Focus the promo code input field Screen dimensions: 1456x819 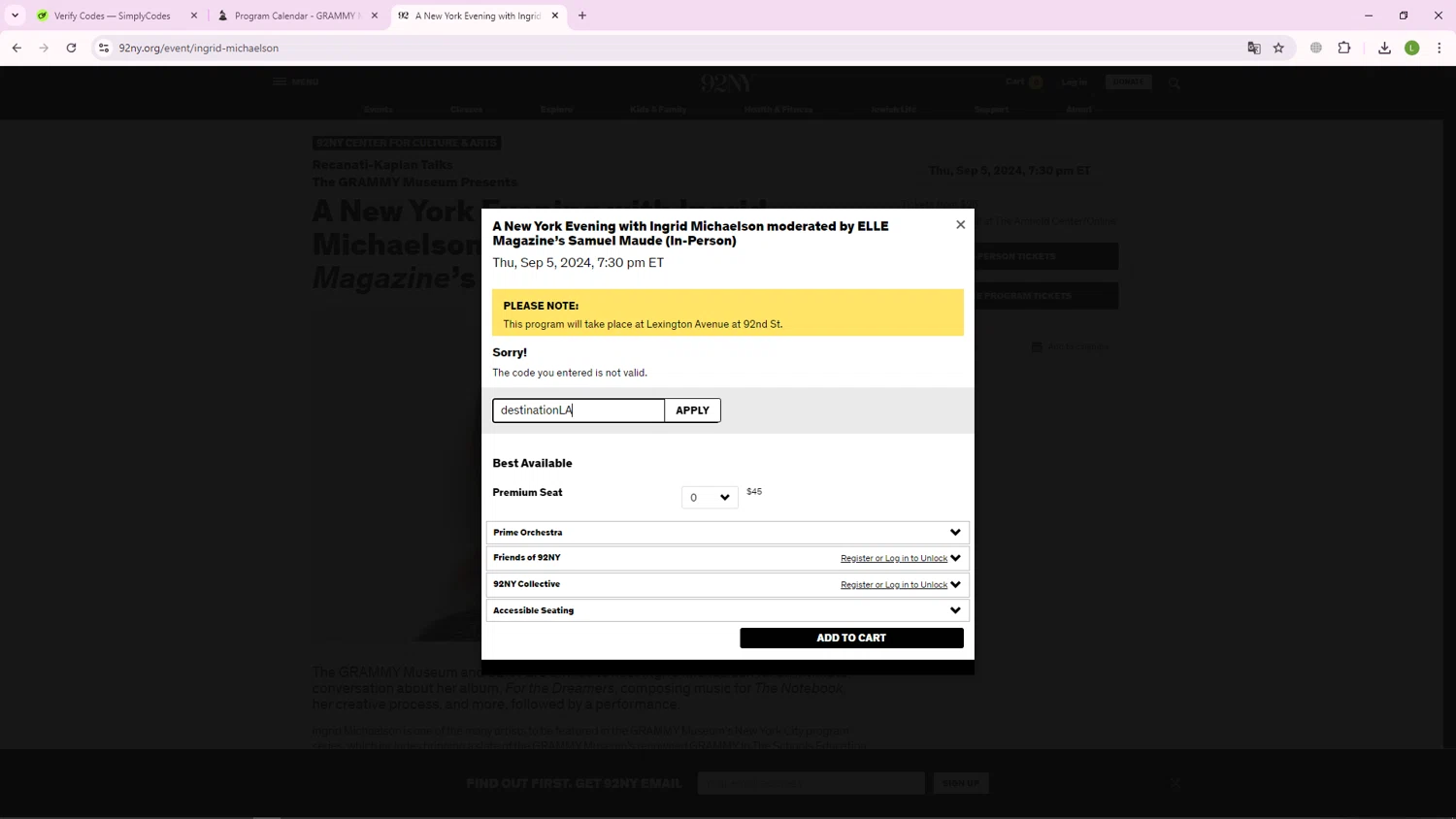(579, 410)
